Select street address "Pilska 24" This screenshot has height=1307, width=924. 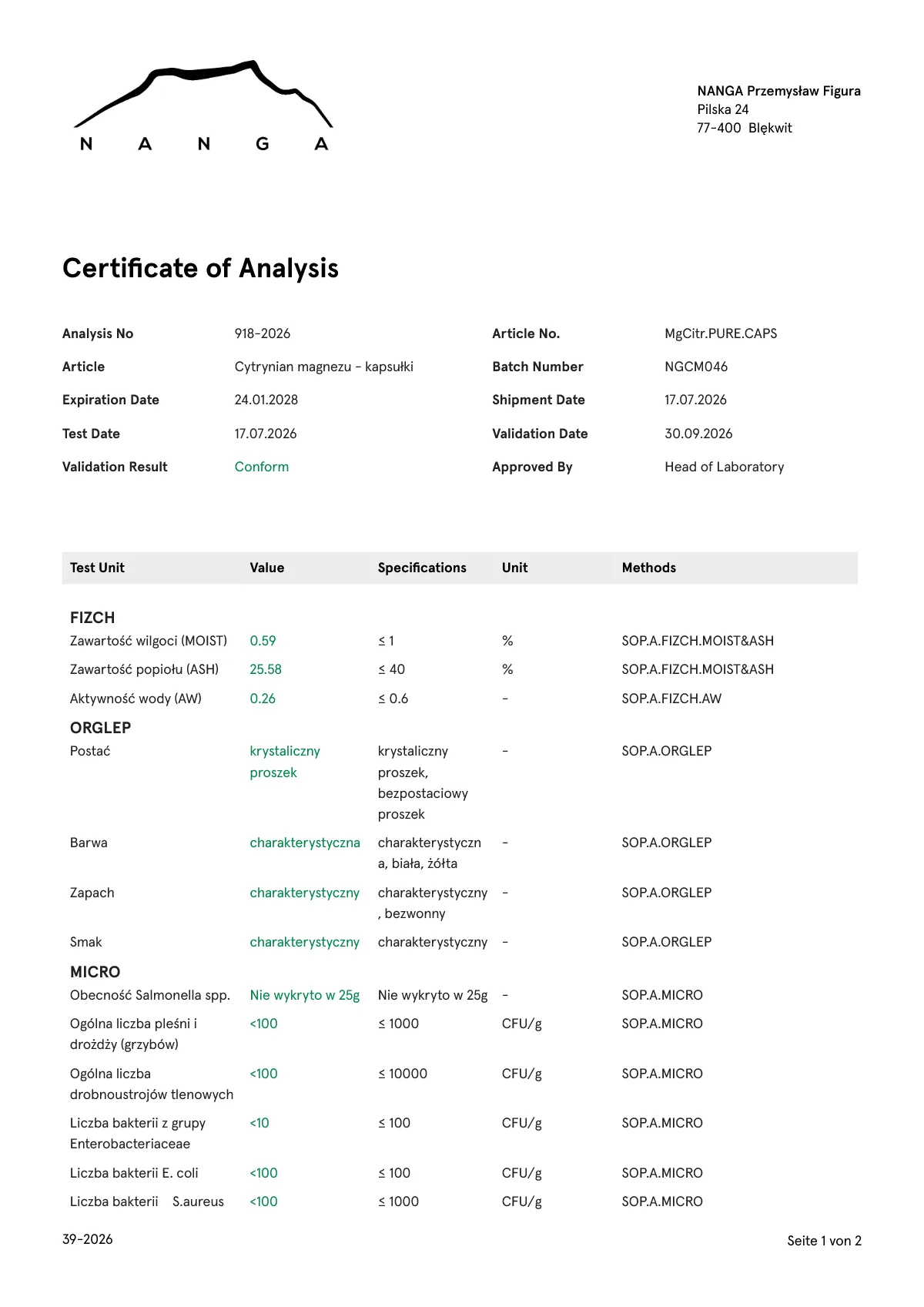[x=723, y=109]
